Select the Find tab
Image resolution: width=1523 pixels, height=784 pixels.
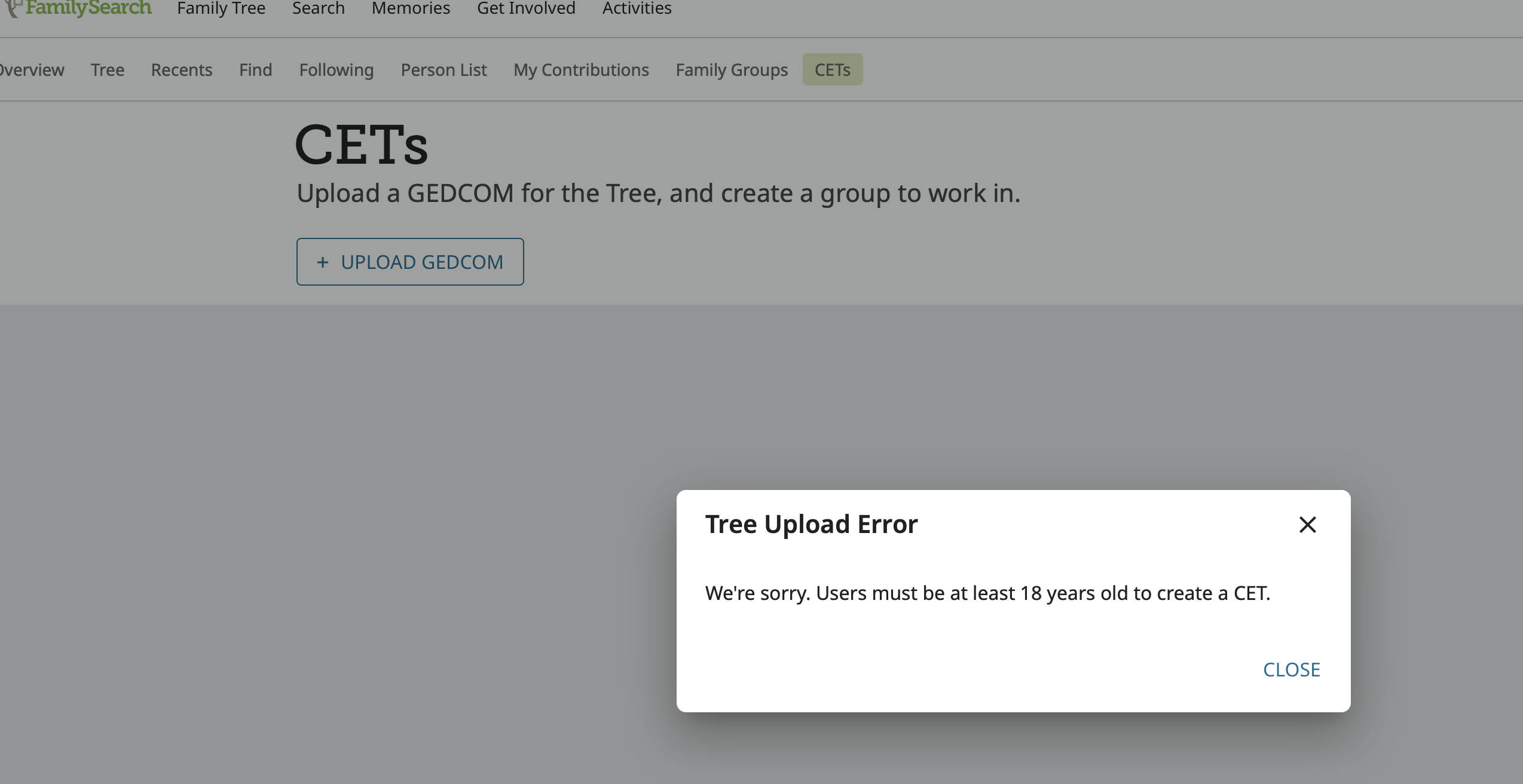coord(255,70)
